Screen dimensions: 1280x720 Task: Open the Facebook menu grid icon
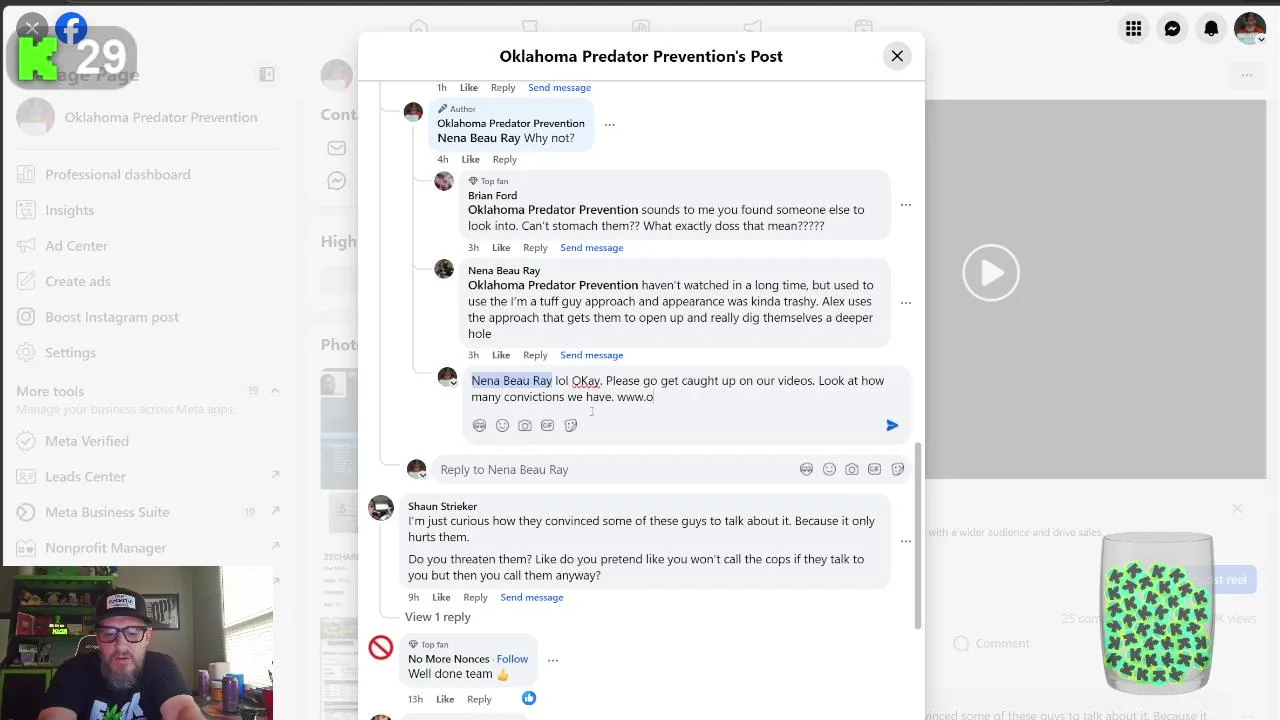pyautogui.click(x=1133, y=29)
